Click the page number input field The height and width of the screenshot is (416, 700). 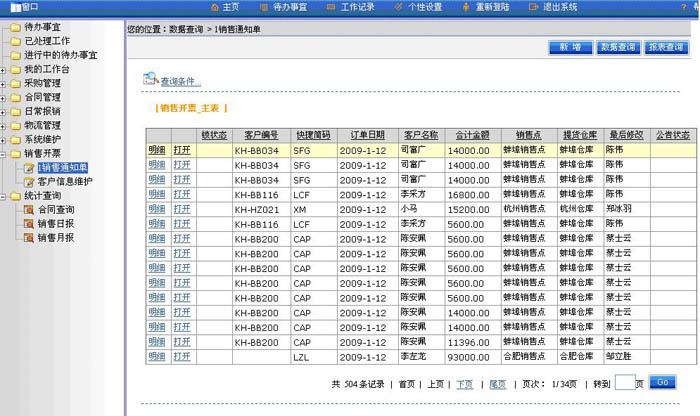point(625,383)
